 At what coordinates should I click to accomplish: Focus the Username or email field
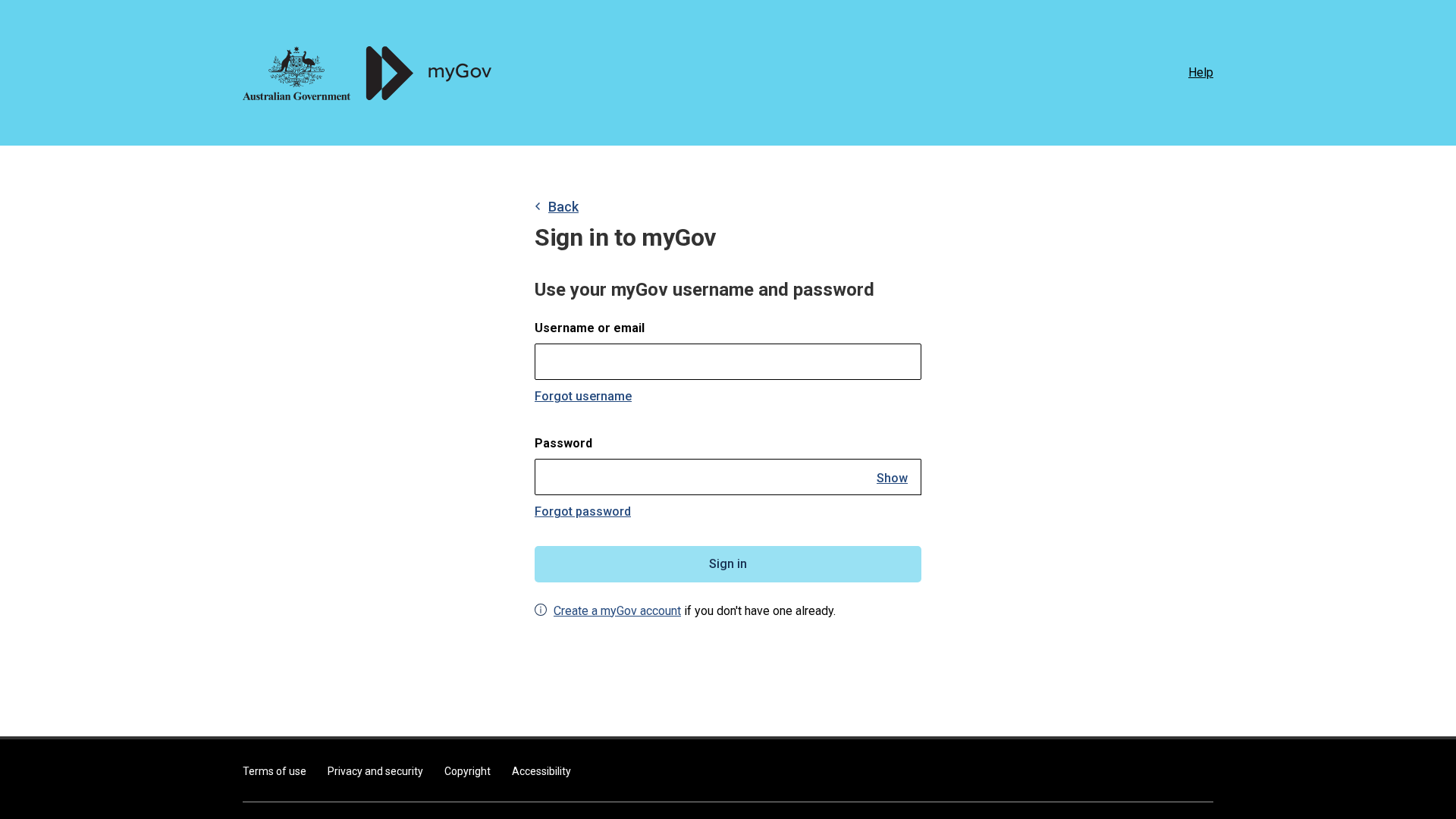point(728,362)
